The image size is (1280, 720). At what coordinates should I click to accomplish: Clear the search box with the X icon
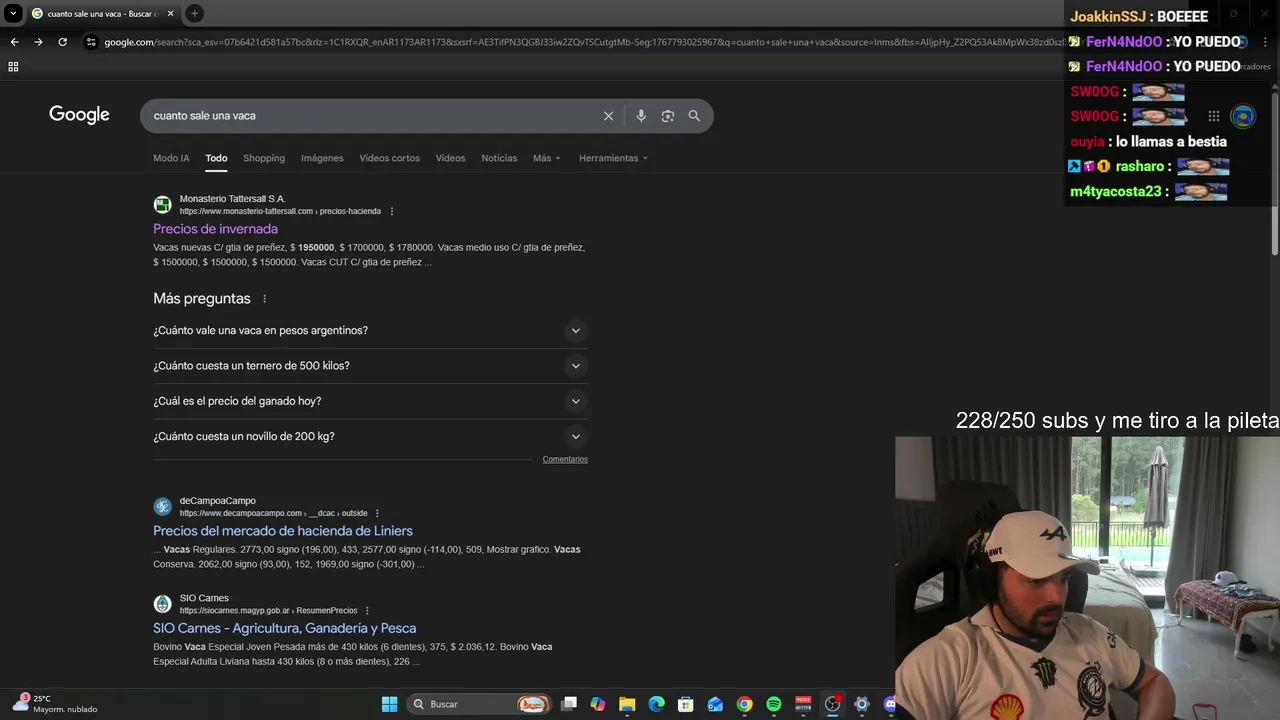coord(608,116)
